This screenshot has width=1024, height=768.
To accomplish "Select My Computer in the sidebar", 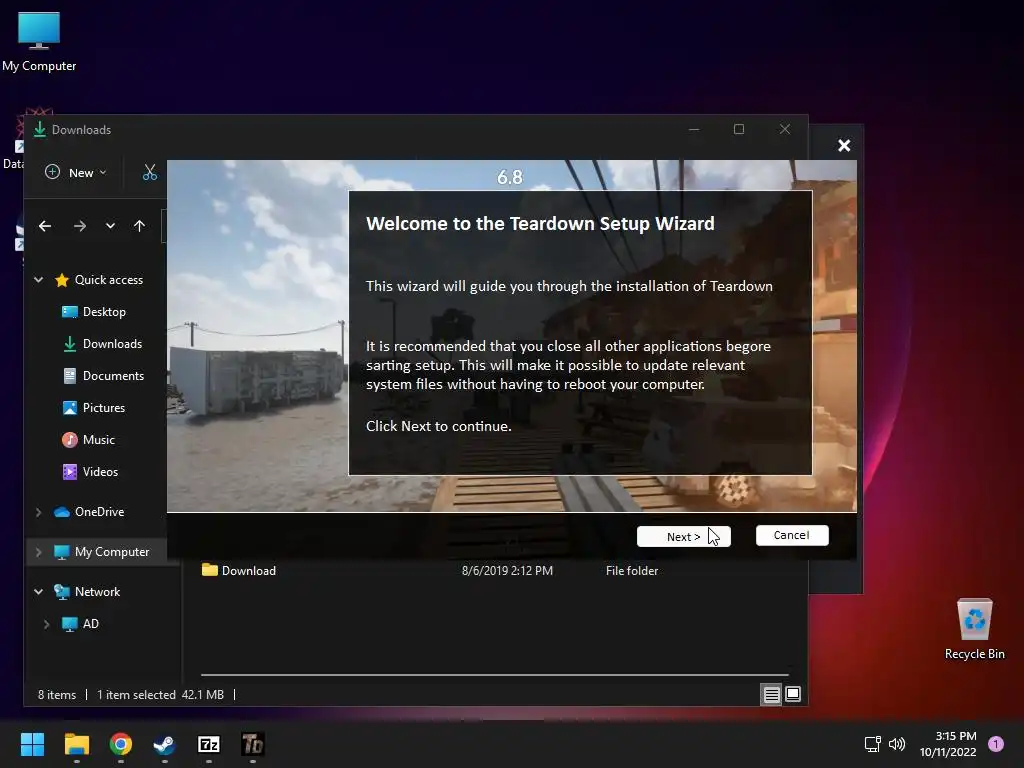I will point(112,552).
